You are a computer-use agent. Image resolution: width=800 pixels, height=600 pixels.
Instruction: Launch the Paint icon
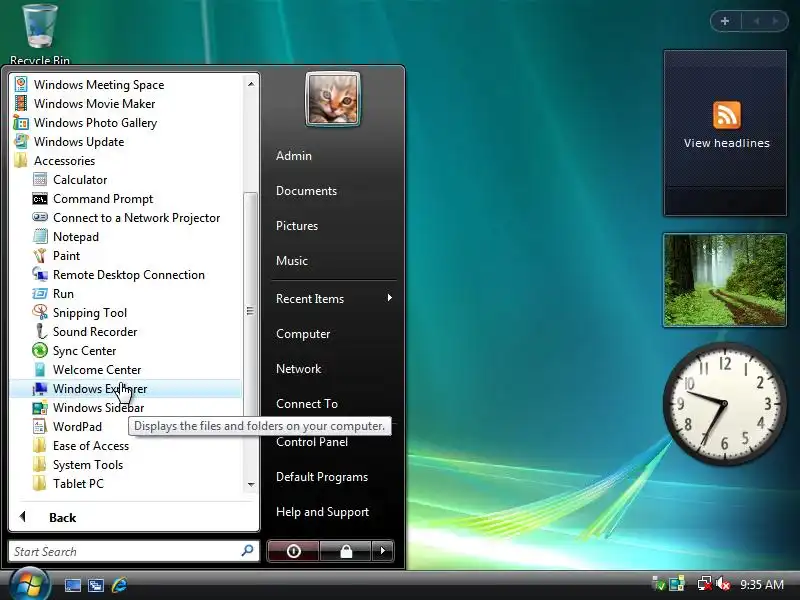[40, 255]
